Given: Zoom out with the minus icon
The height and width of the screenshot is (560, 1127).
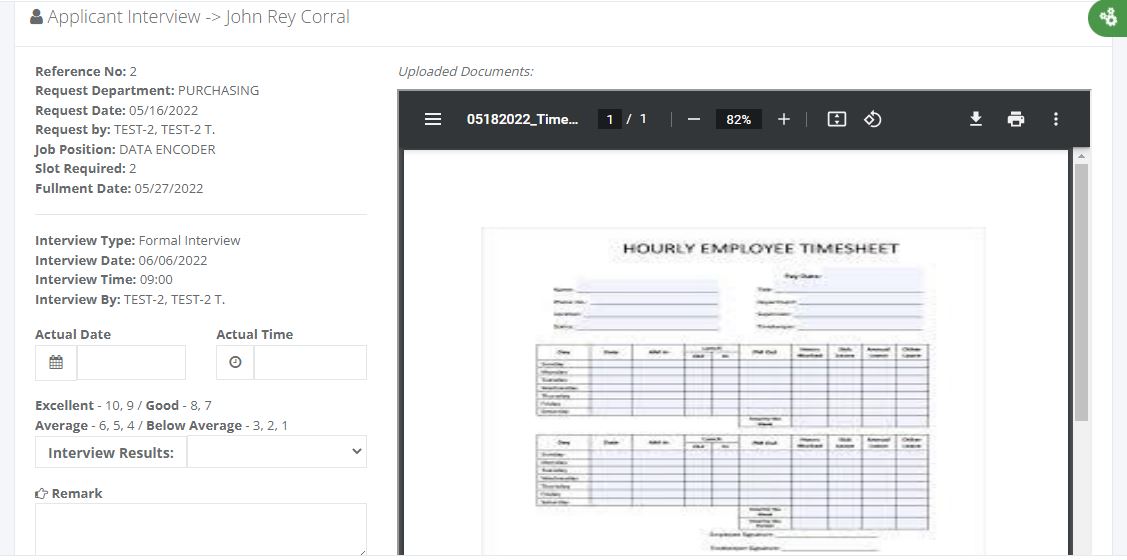Looking at the screenshot, I should 694,119.
